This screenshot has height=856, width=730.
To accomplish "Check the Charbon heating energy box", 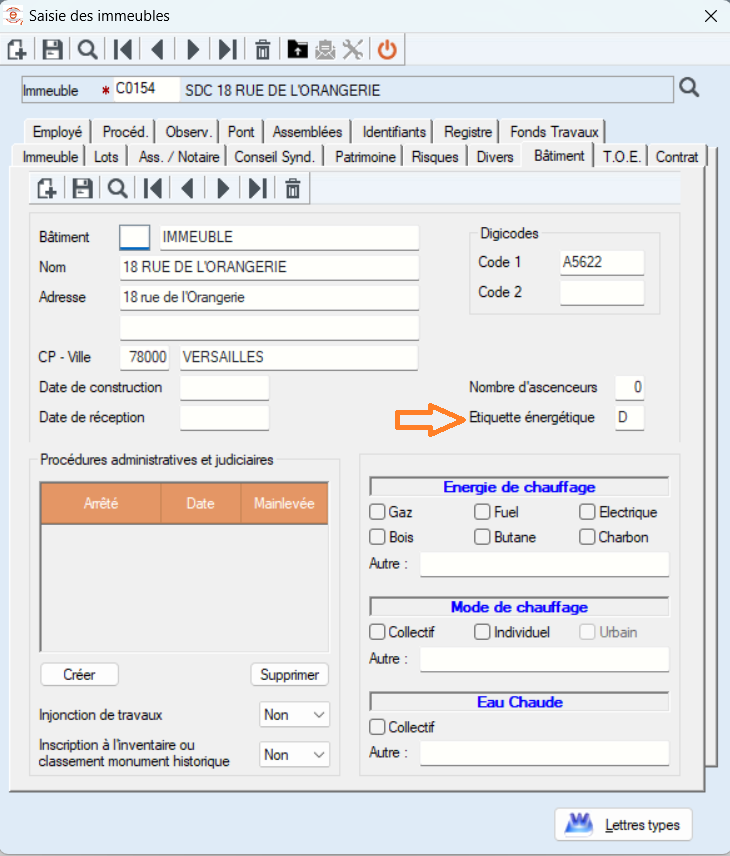I will click(587, 537).
